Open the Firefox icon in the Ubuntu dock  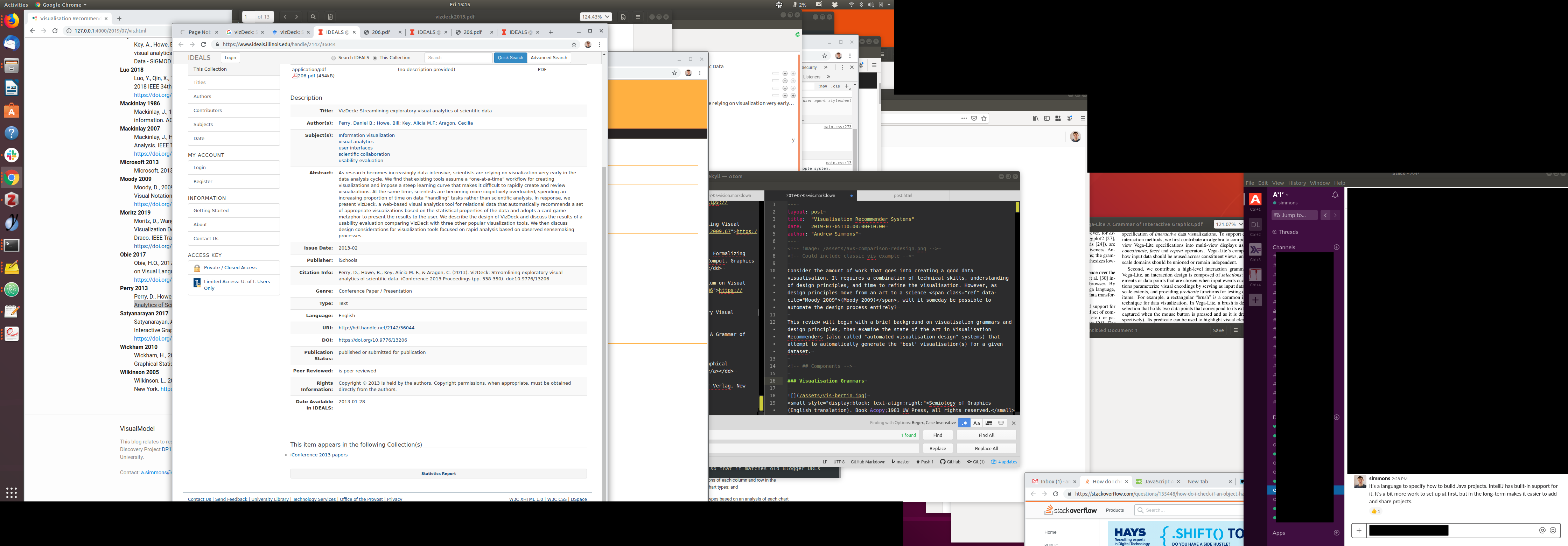click(x=12, y=21)
